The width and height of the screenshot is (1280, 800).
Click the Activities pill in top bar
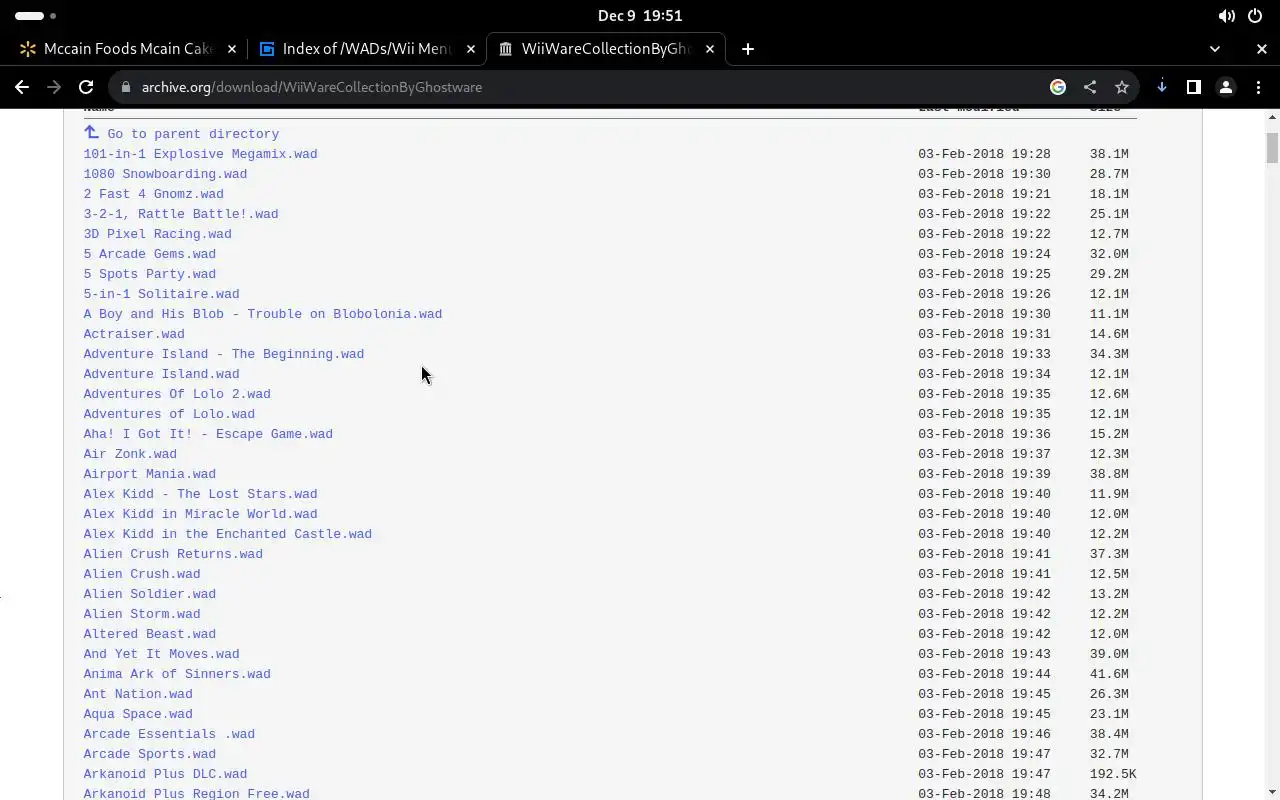click(35, 16)
